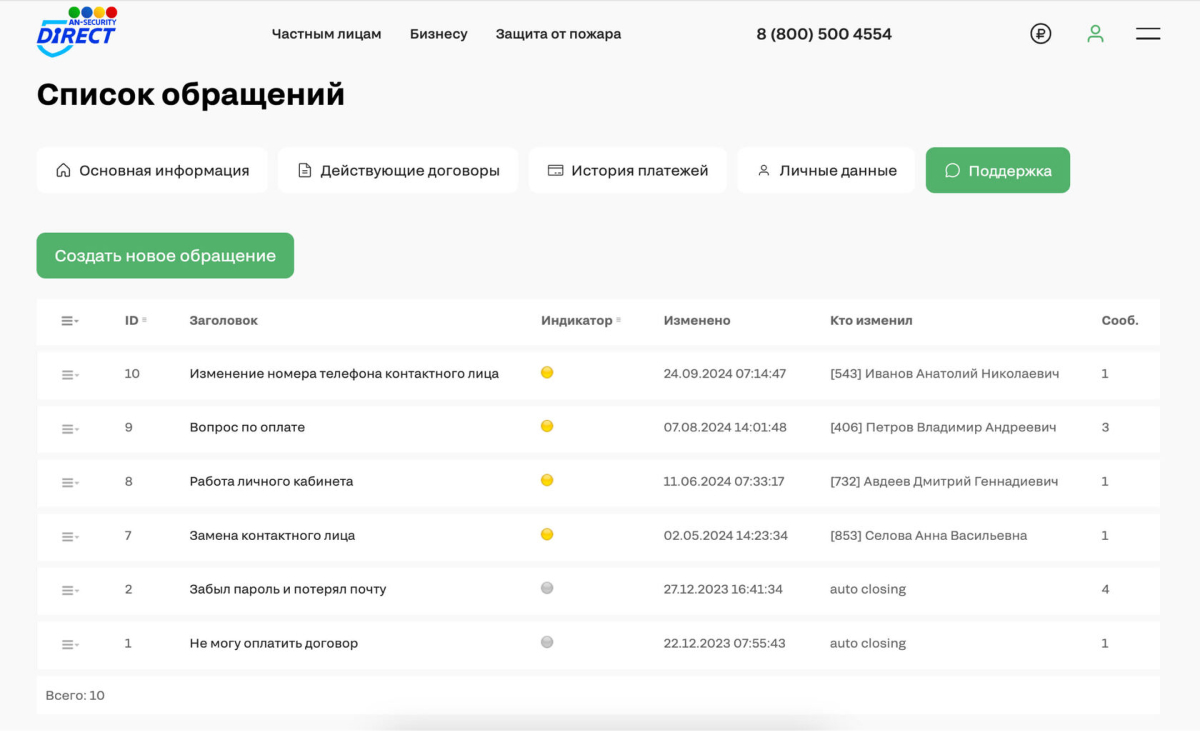Viewport: 1200px width, 731px height.
Task: Open row menu for 'Работа личного кабинета'
Action: [69, 483]
